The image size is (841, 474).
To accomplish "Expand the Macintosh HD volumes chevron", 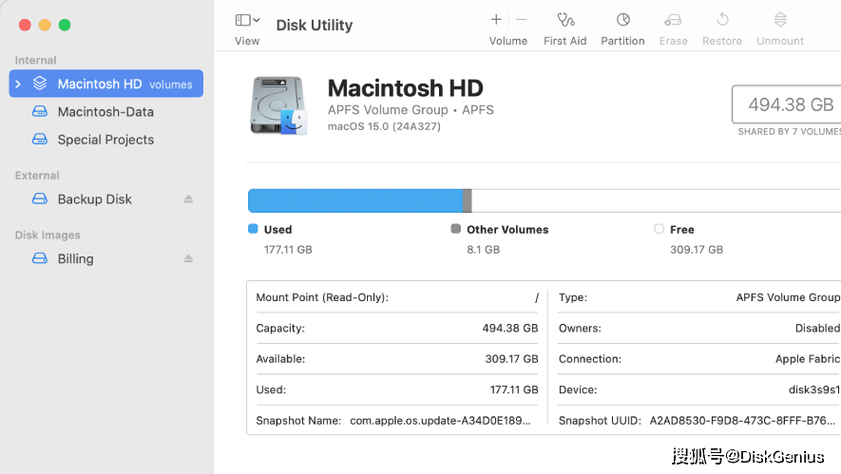I will [x=18, y=84].
